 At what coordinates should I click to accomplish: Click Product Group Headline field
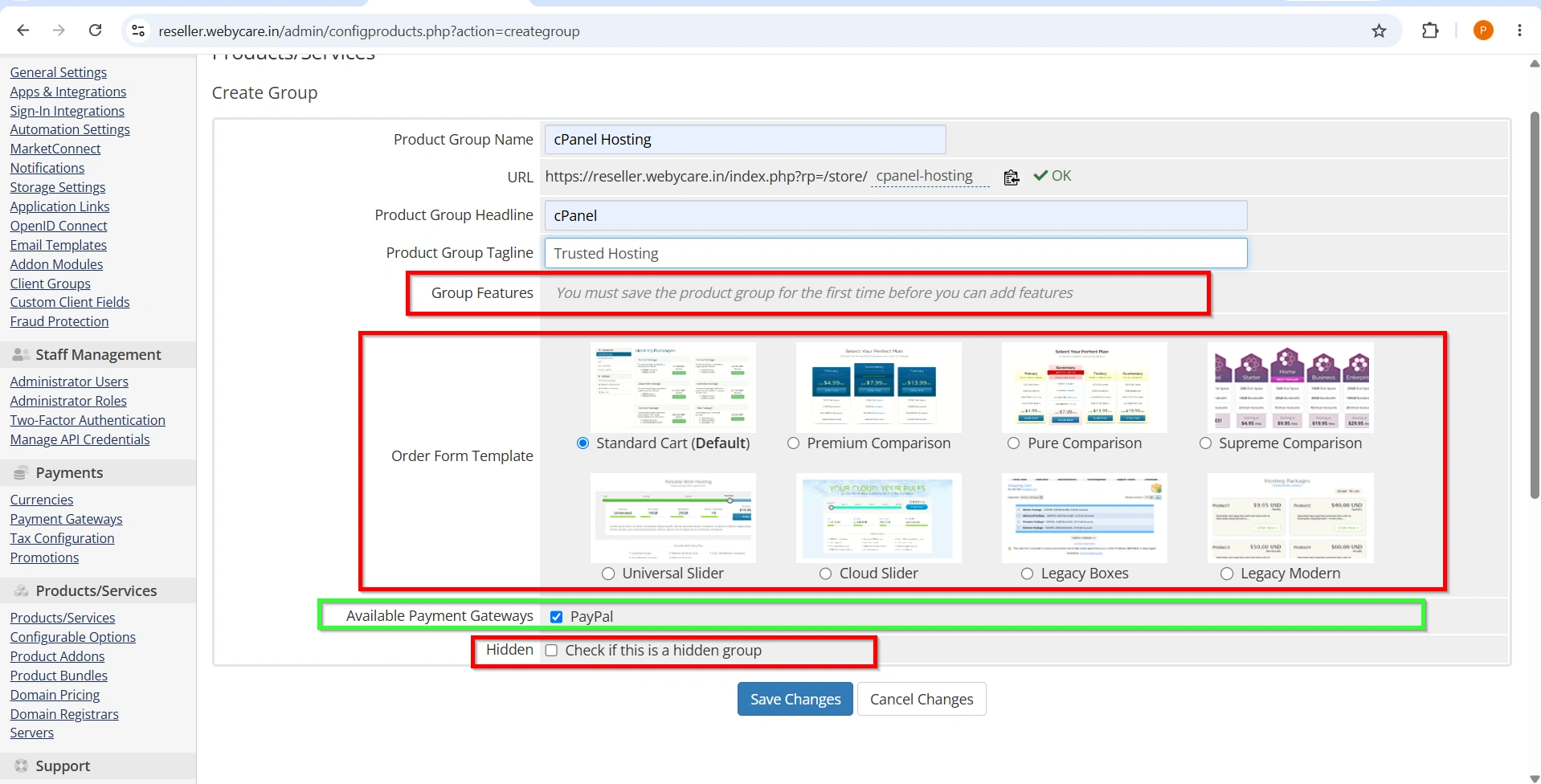tap(896, 215)
